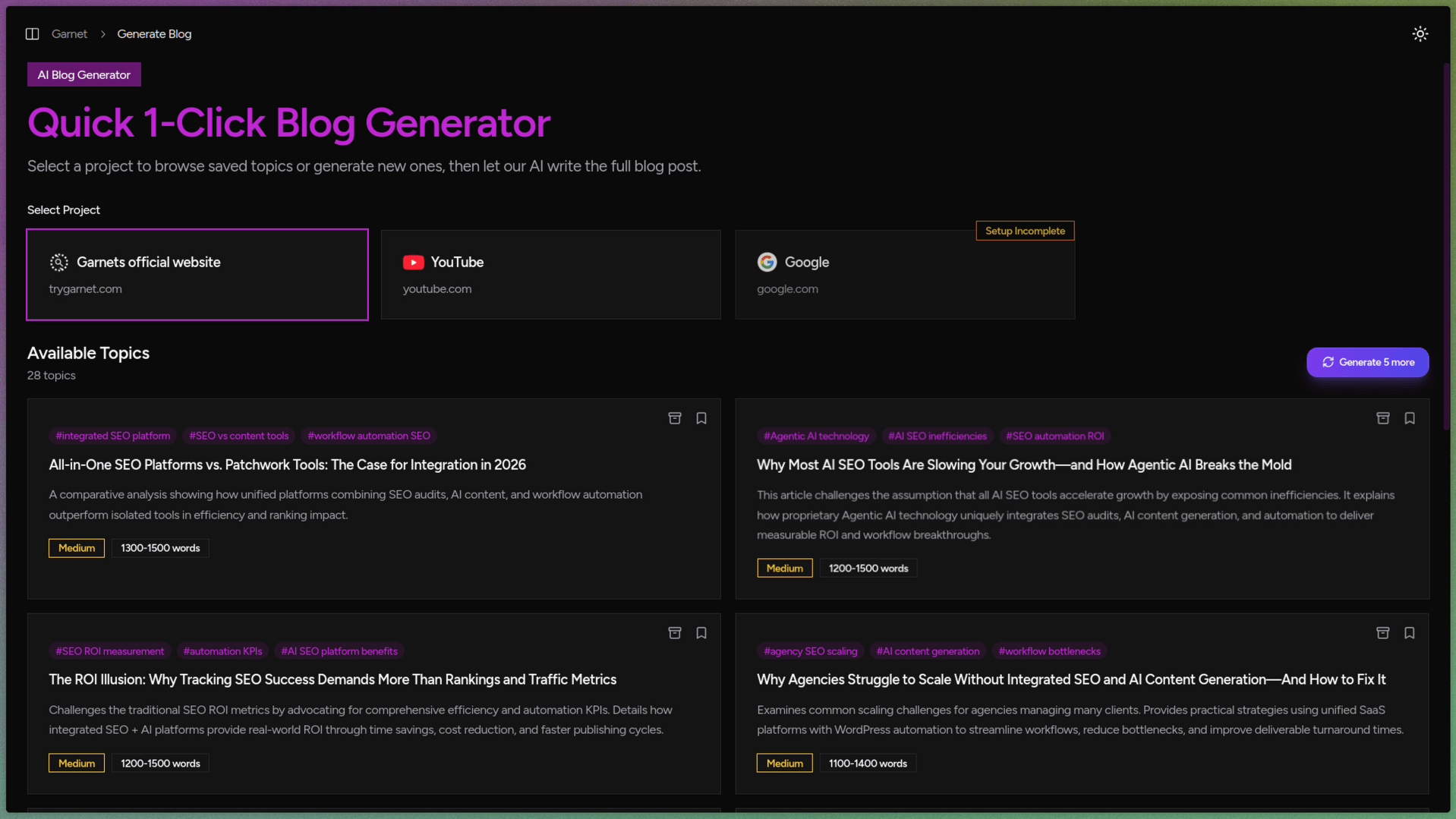Bookmark the ROI Illusion topic
The height and width of the screenshot is (819, 1456).
click(x=701, y=632)
